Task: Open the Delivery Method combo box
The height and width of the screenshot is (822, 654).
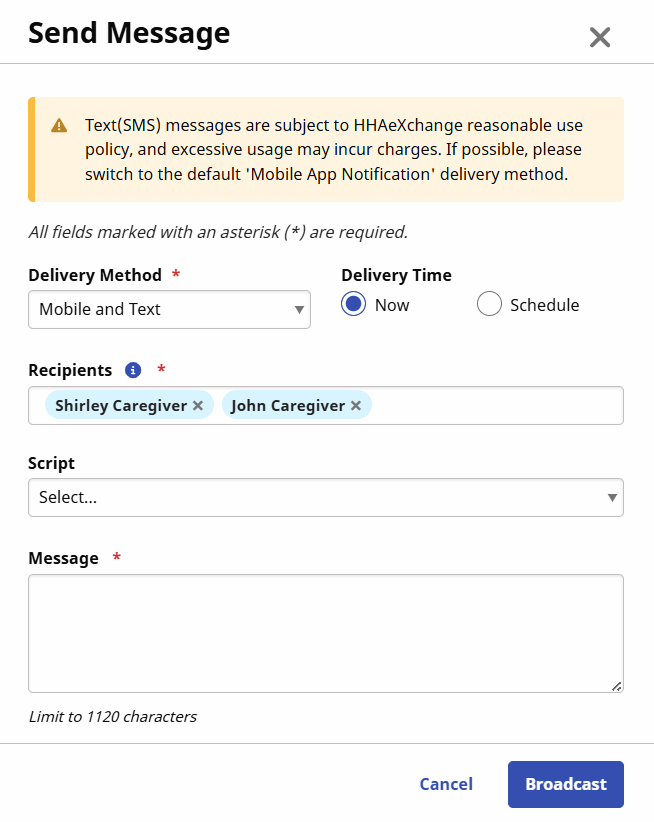Action: (169, 310)
